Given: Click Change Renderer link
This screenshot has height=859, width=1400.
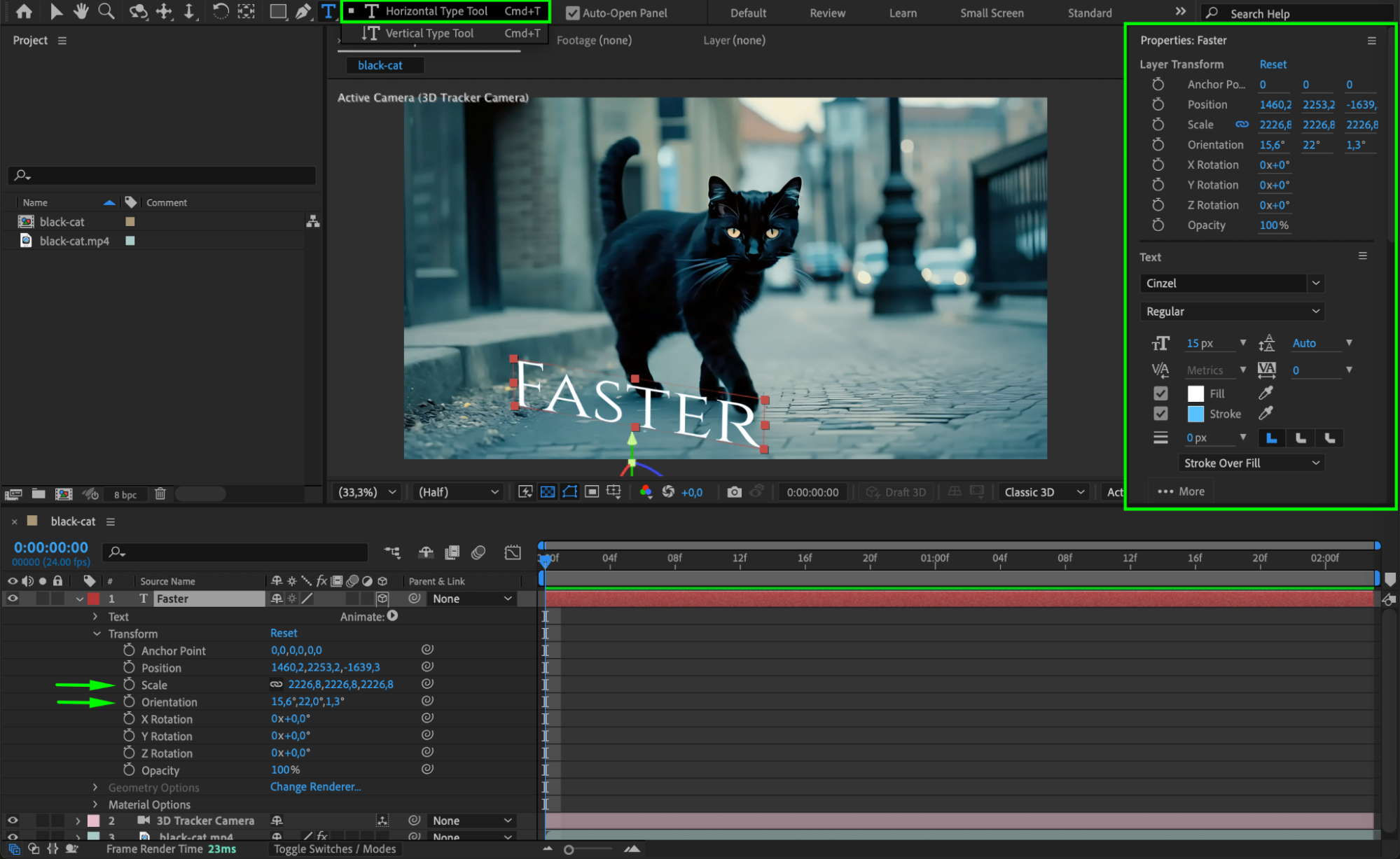Looking at the screenshot, I should [x=315, y=787].
